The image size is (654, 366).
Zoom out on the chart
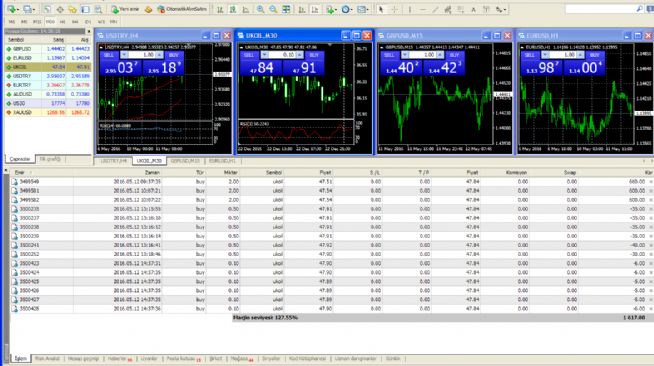273,9
